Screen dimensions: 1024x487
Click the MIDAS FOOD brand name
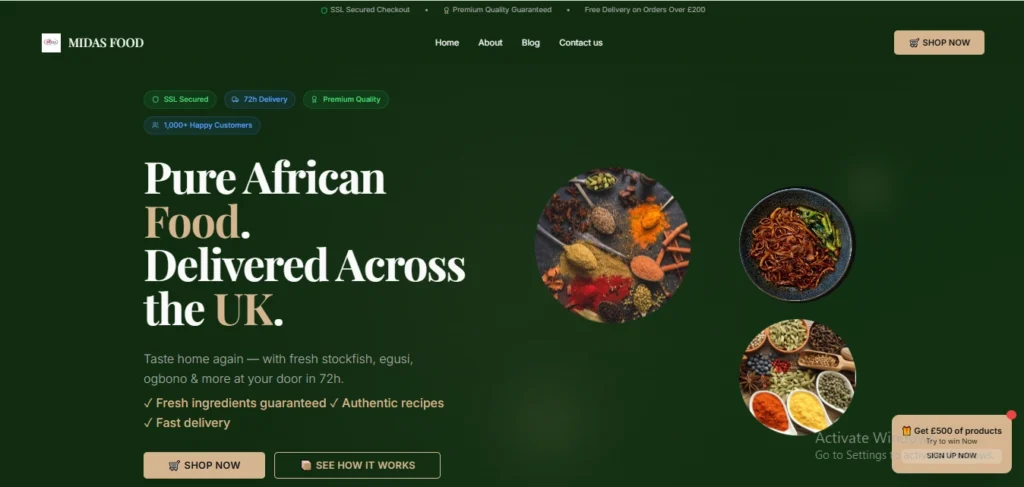(x=106, y=43)
